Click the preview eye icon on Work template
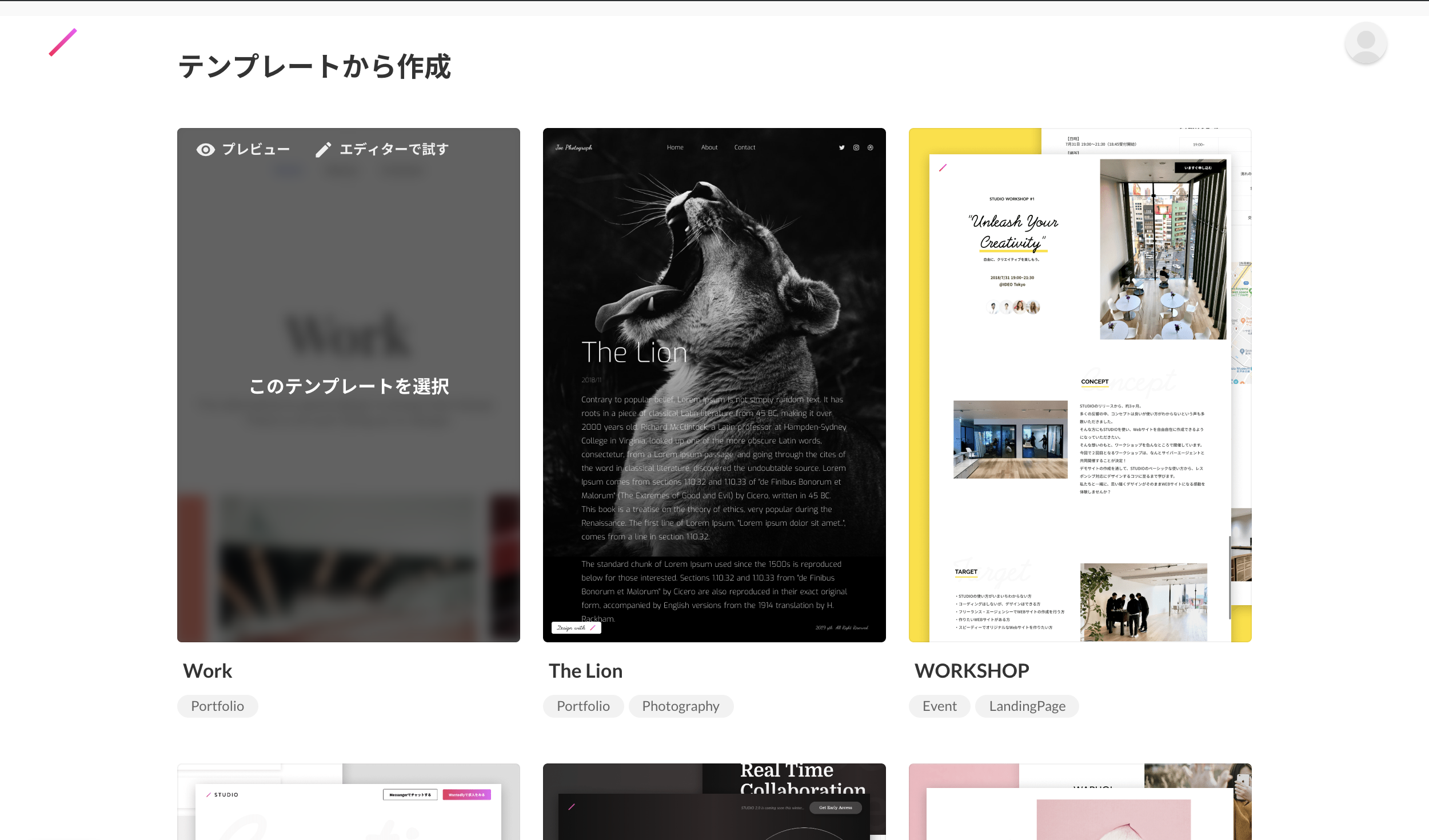1429x840 pixels. (x=206, y=149)
